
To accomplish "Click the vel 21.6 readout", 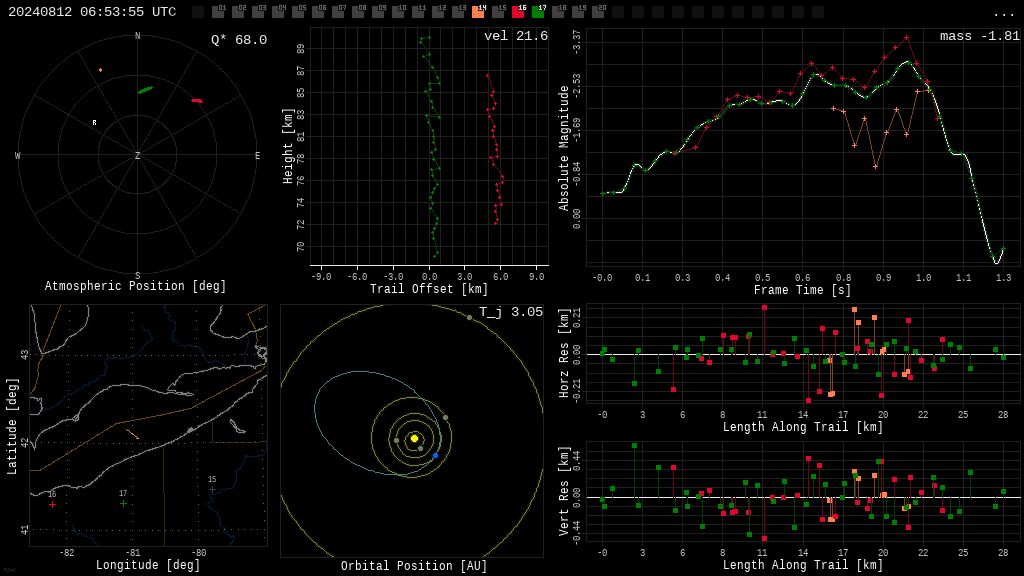I will (x=516, y=36).
